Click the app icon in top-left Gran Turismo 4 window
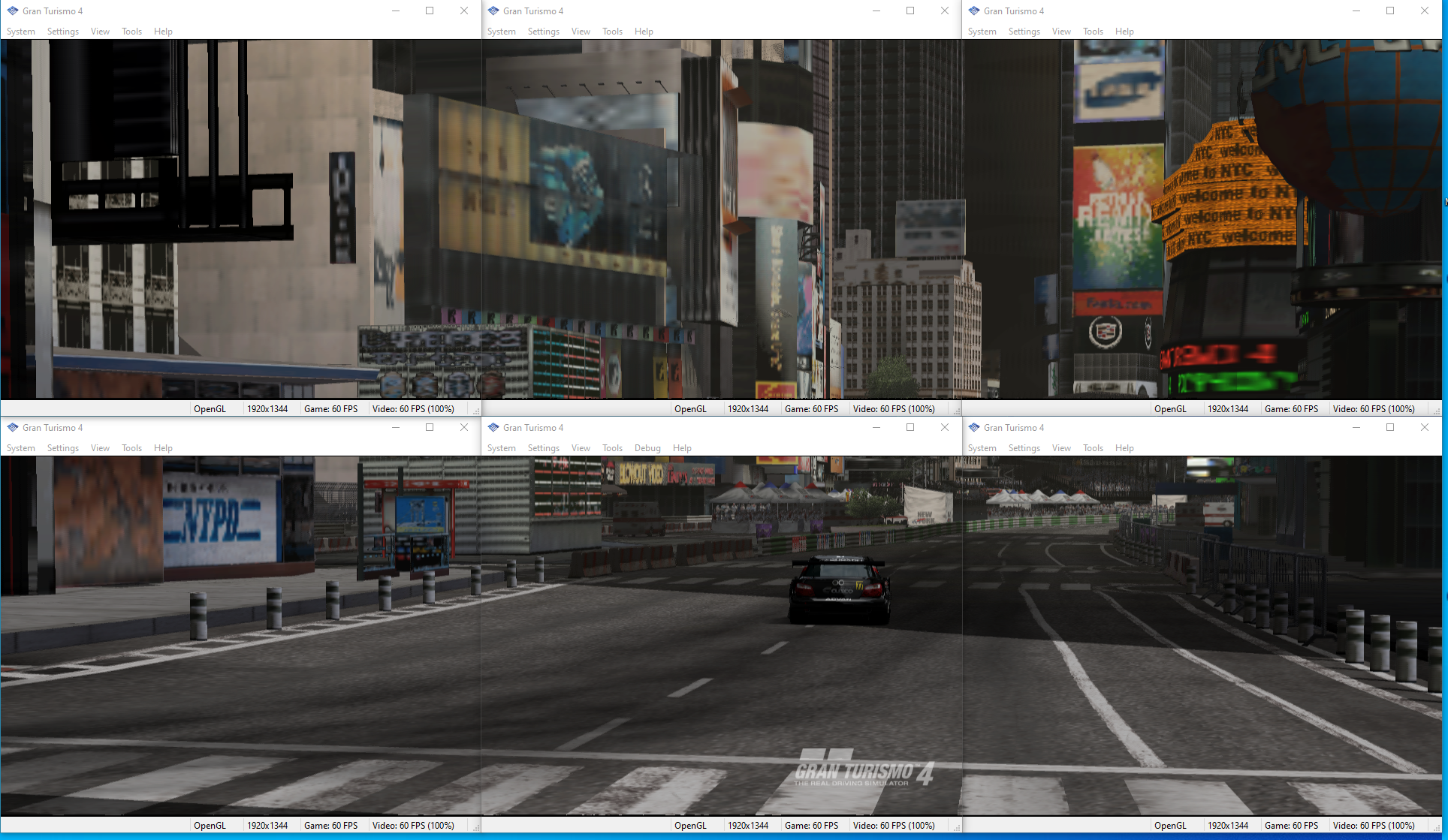Screen dimensions: 1448x840 tap(13, 11)
